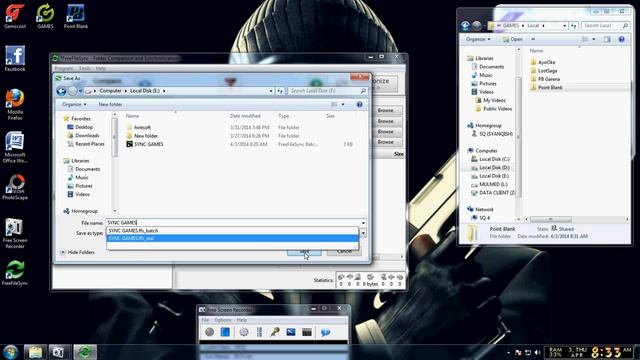Open the PhotoScape desktop icon

pyautogui.click(x=15, y=187)
